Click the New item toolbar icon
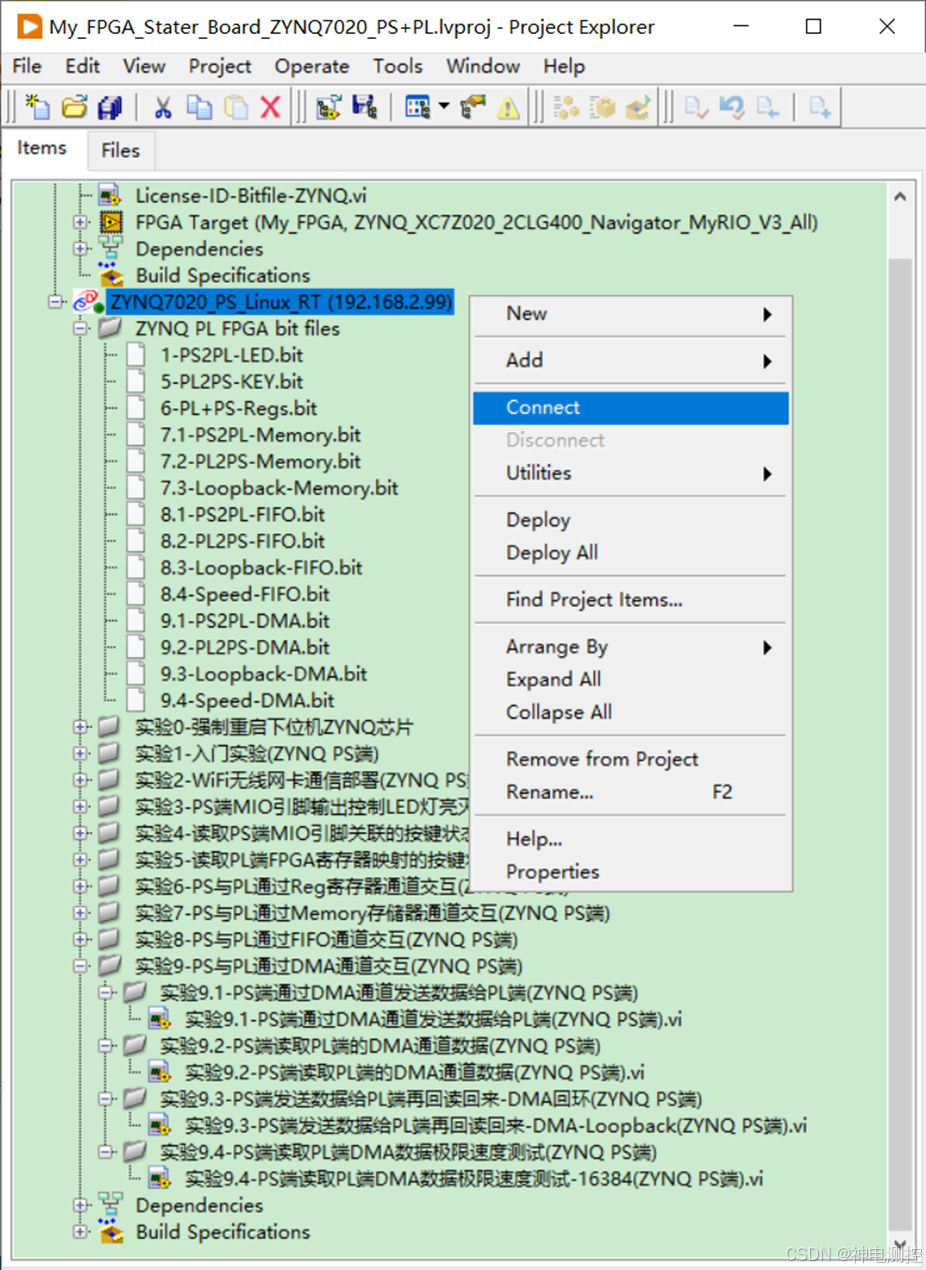Image resolution: width=926 pixels, height=1270 pixels. click(37, 107)
